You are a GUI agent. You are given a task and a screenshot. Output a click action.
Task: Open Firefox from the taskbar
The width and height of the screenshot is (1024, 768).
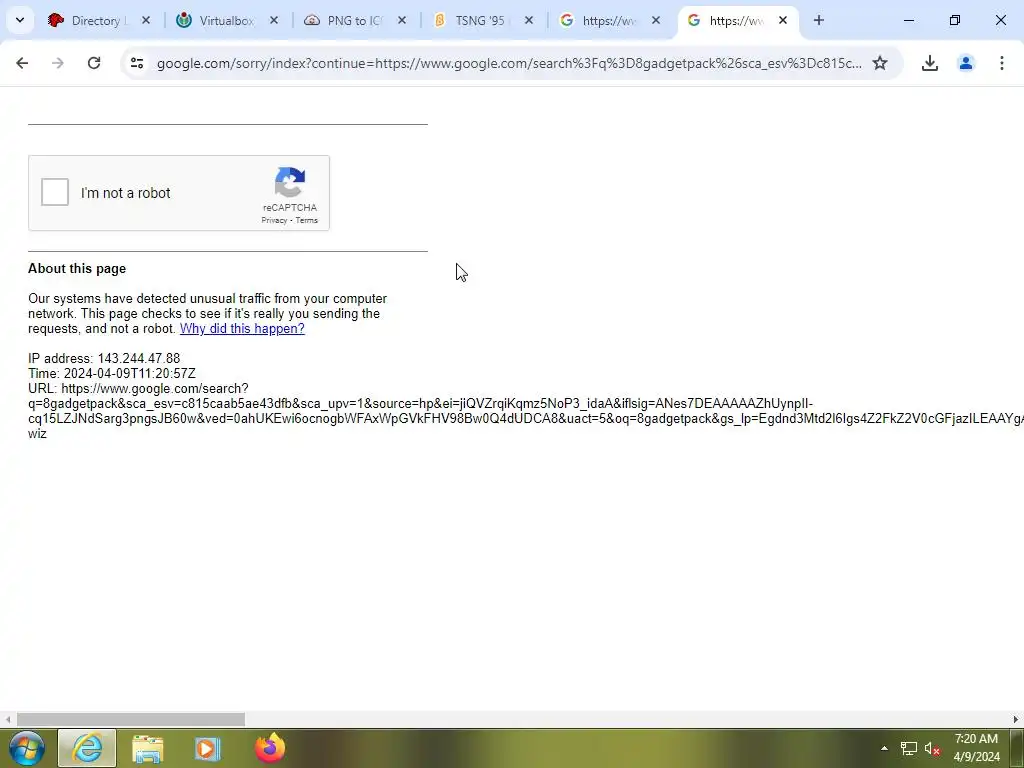click(x=270, y=748)
